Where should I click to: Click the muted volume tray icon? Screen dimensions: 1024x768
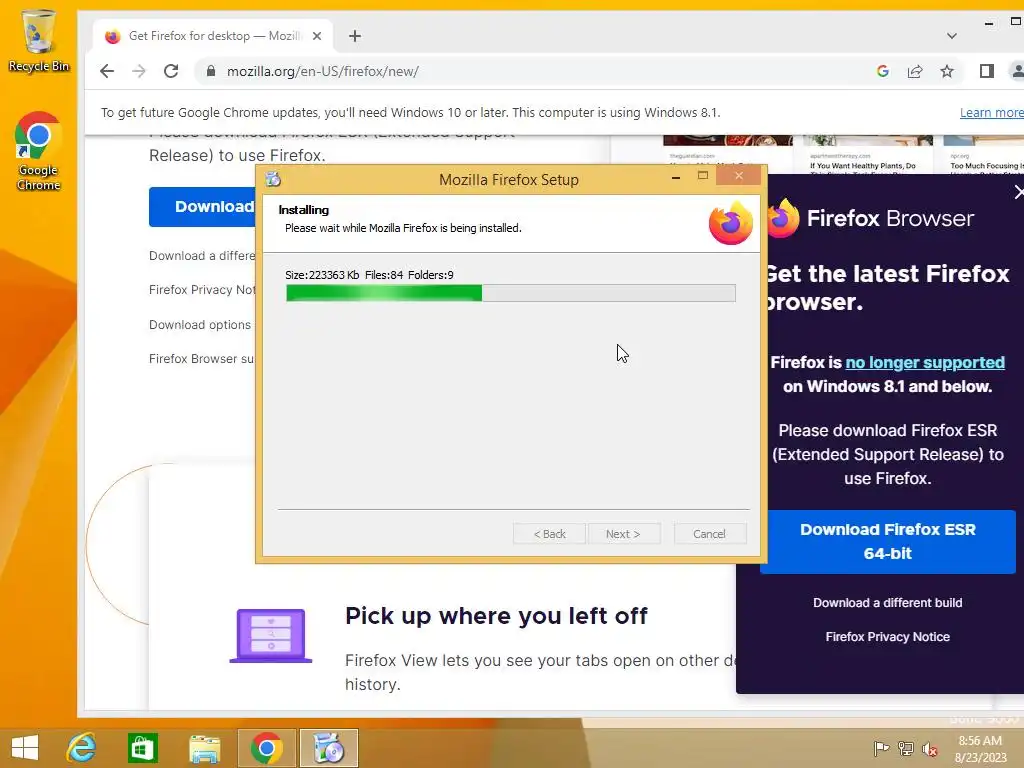pos(930,749)
